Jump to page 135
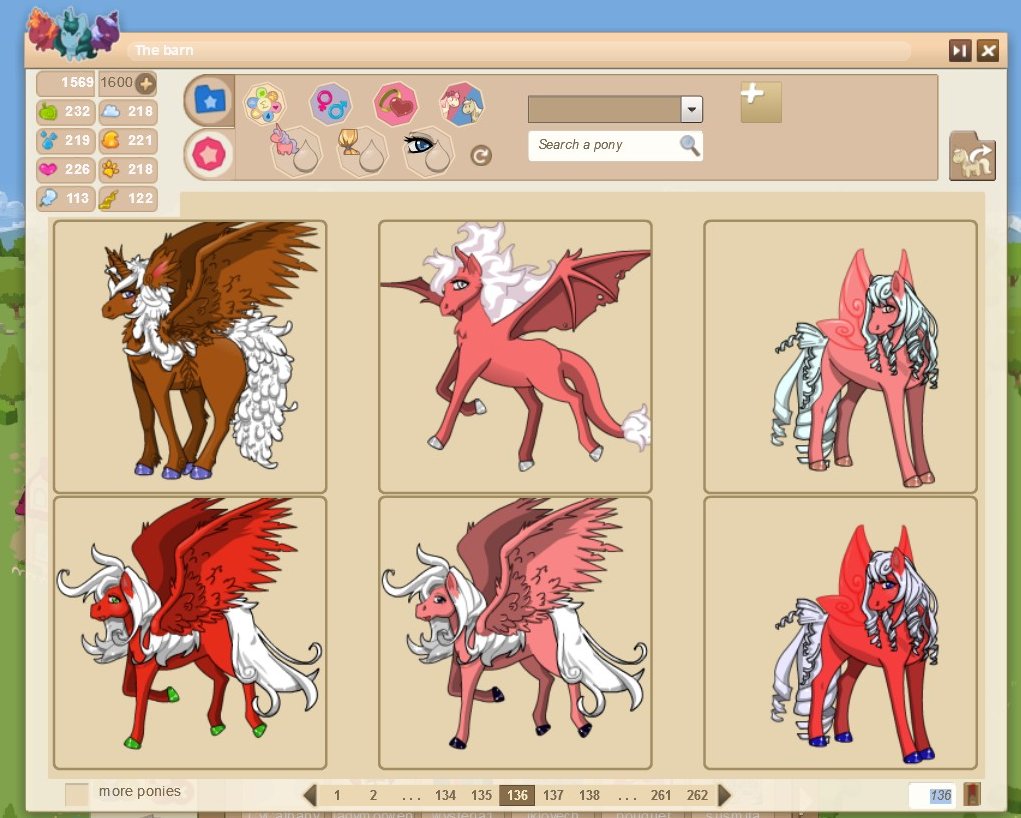This screenshot has width=1021, height=818. point(481,795)
